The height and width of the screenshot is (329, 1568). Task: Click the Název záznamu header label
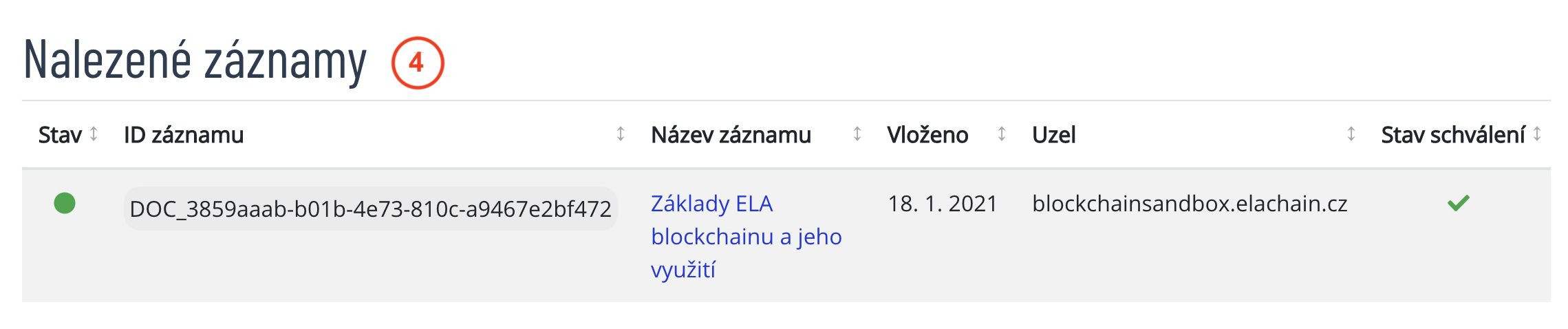pos(731,135)
